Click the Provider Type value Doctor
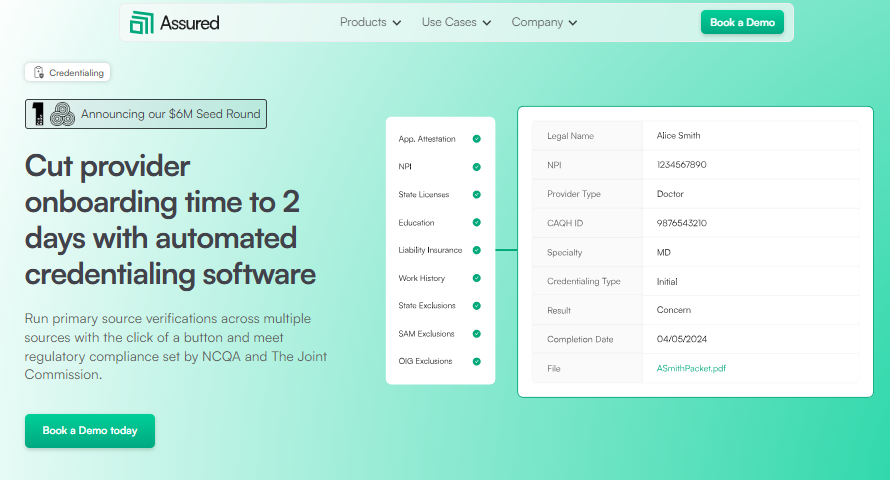 670,194
